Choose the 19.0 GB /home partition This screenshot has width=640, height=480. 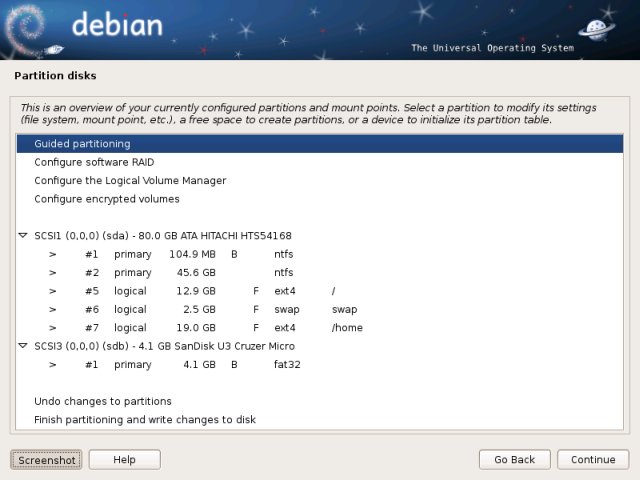click(x=190, y=328)
